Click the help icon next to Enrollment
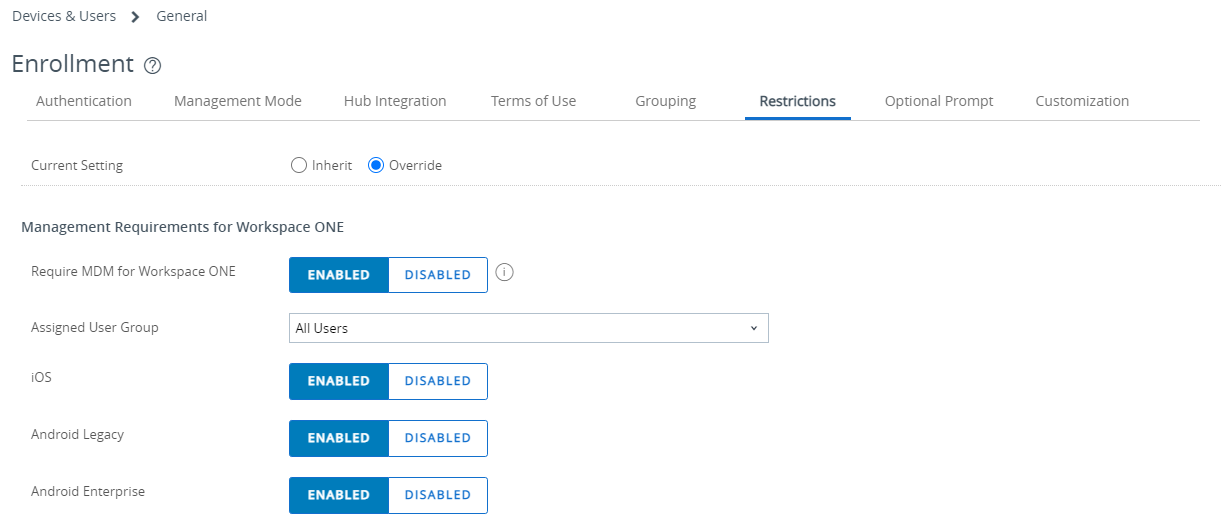 (152, 66)
